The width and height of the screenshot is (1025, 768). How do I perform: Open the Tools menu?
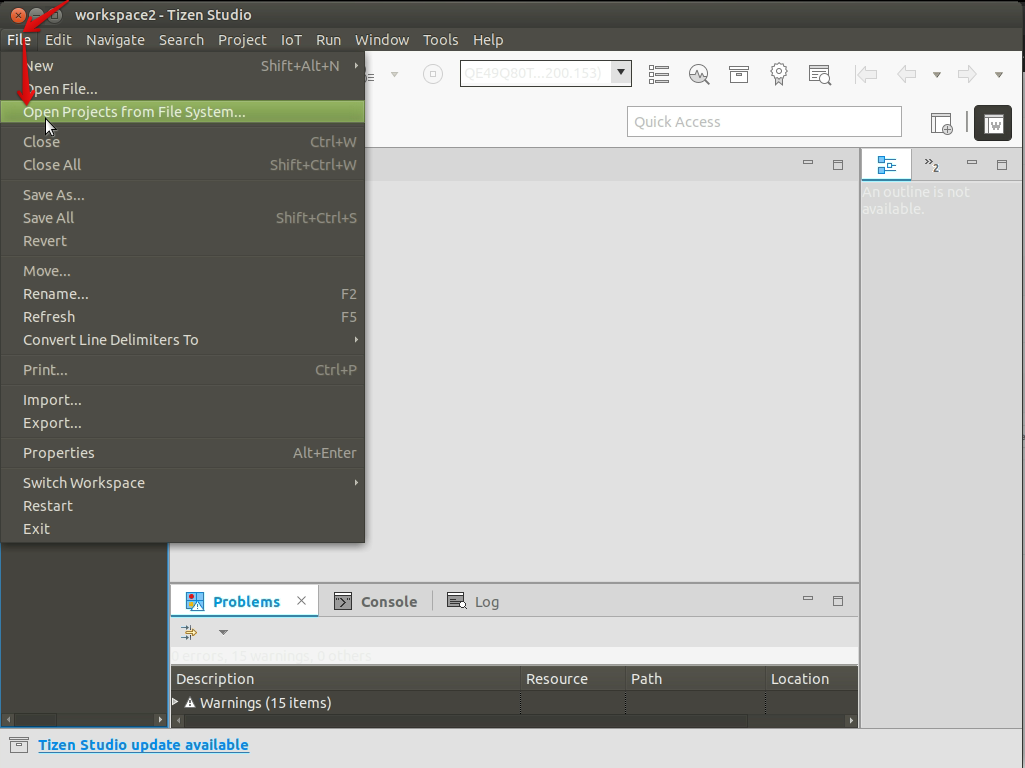click(x=440, y=40)
